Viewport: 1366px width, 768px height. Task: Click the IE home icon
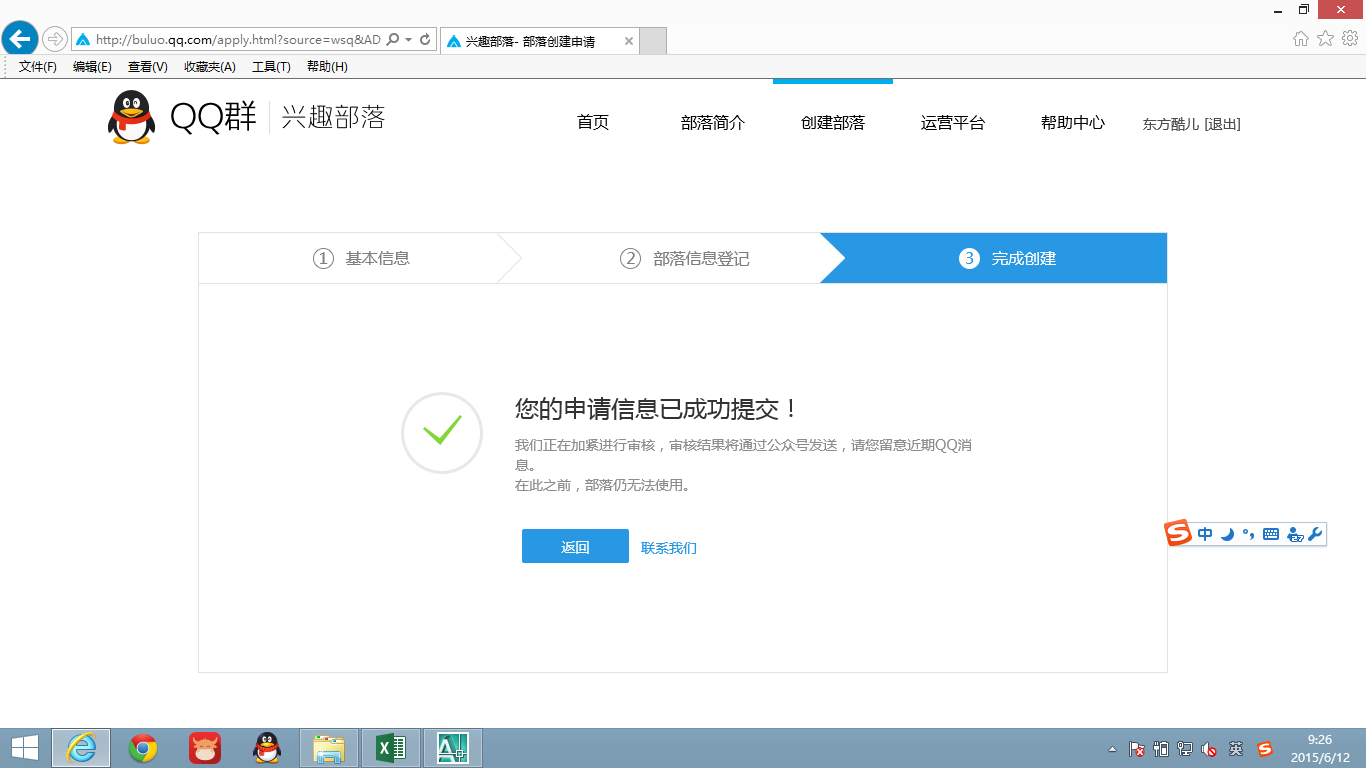(1300, 38)
